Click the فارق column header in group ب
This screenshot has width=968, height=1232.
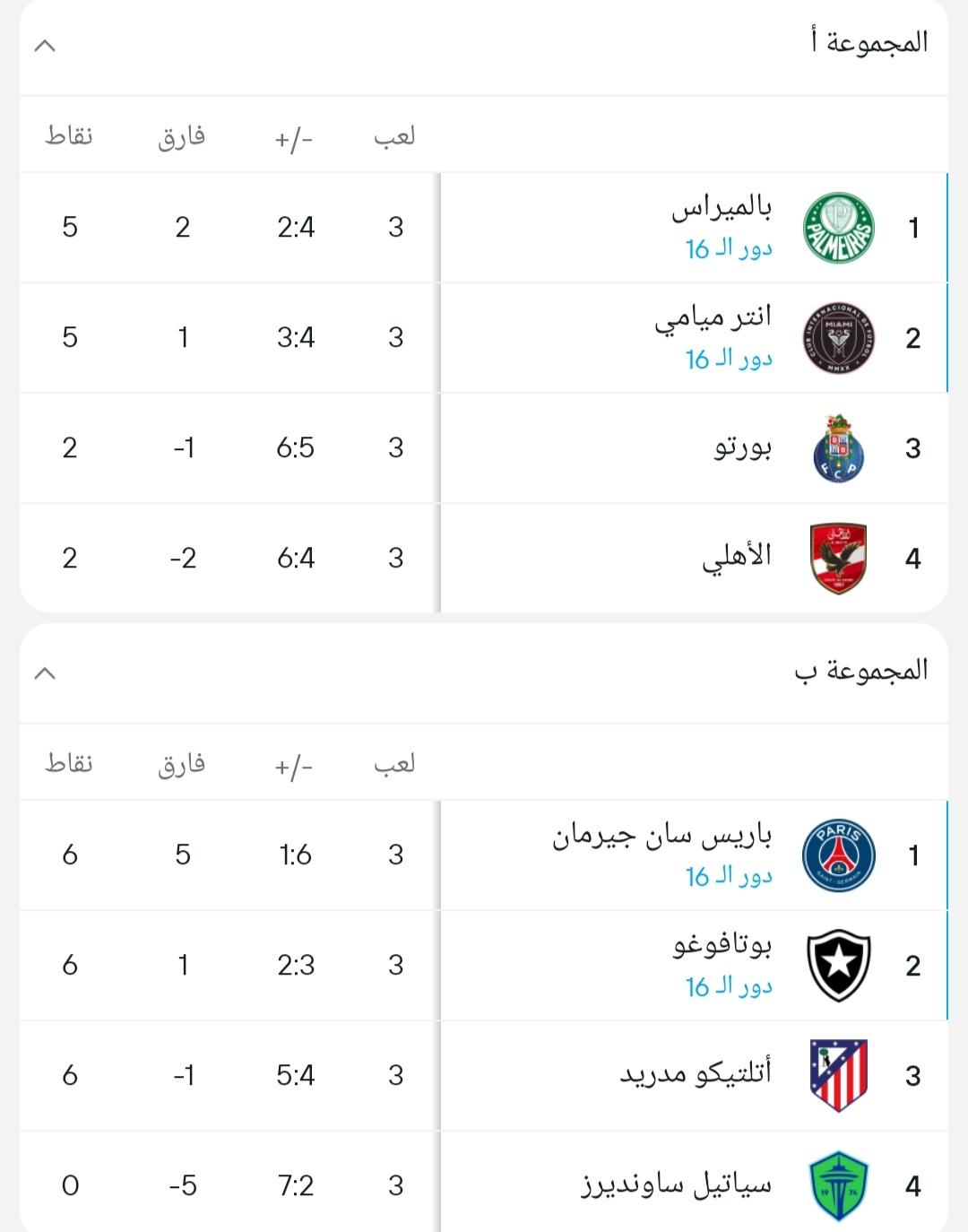coord(182,765)
